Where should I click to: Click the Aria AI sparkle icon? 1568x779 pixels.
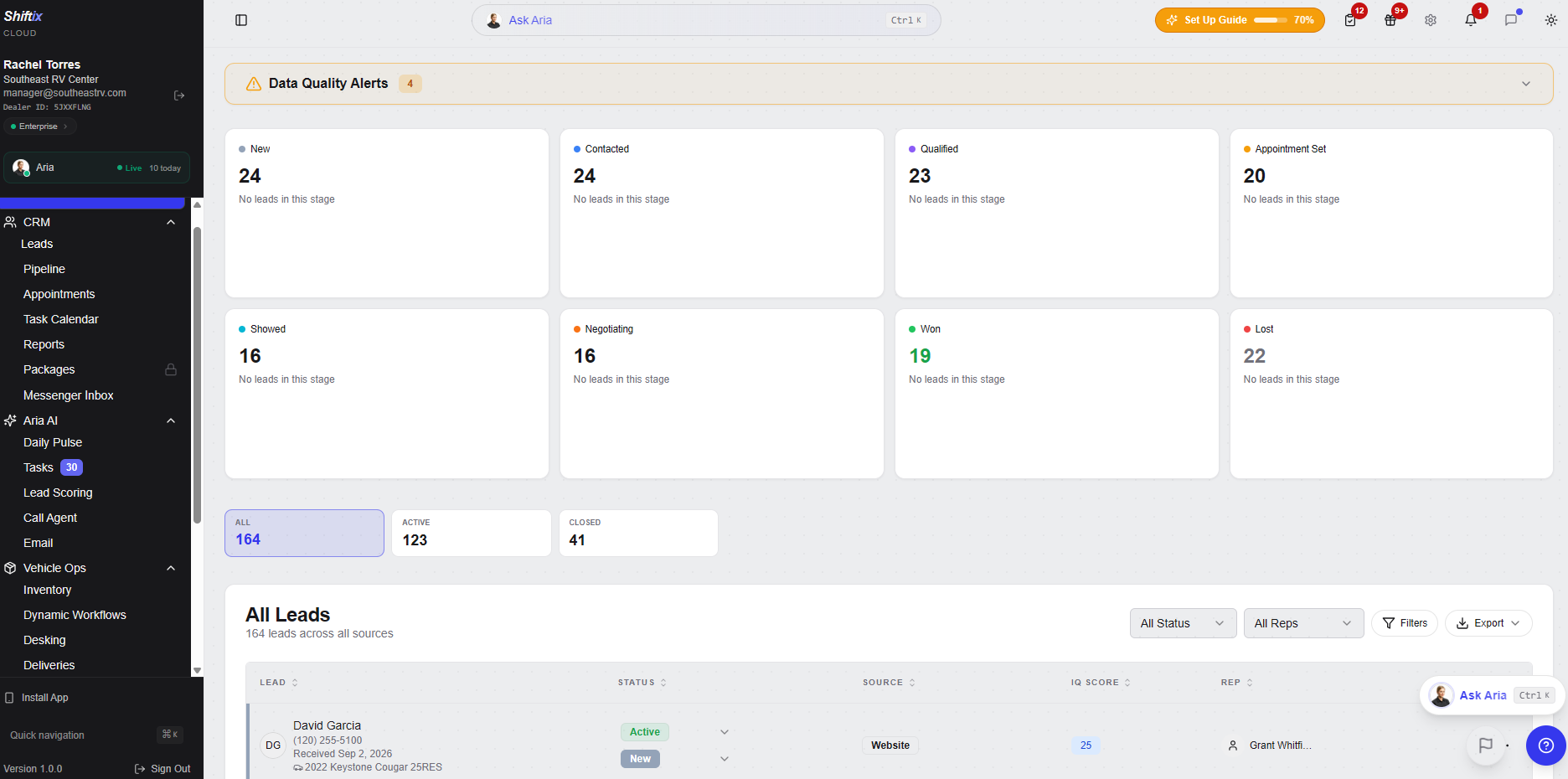click(10, 420)
